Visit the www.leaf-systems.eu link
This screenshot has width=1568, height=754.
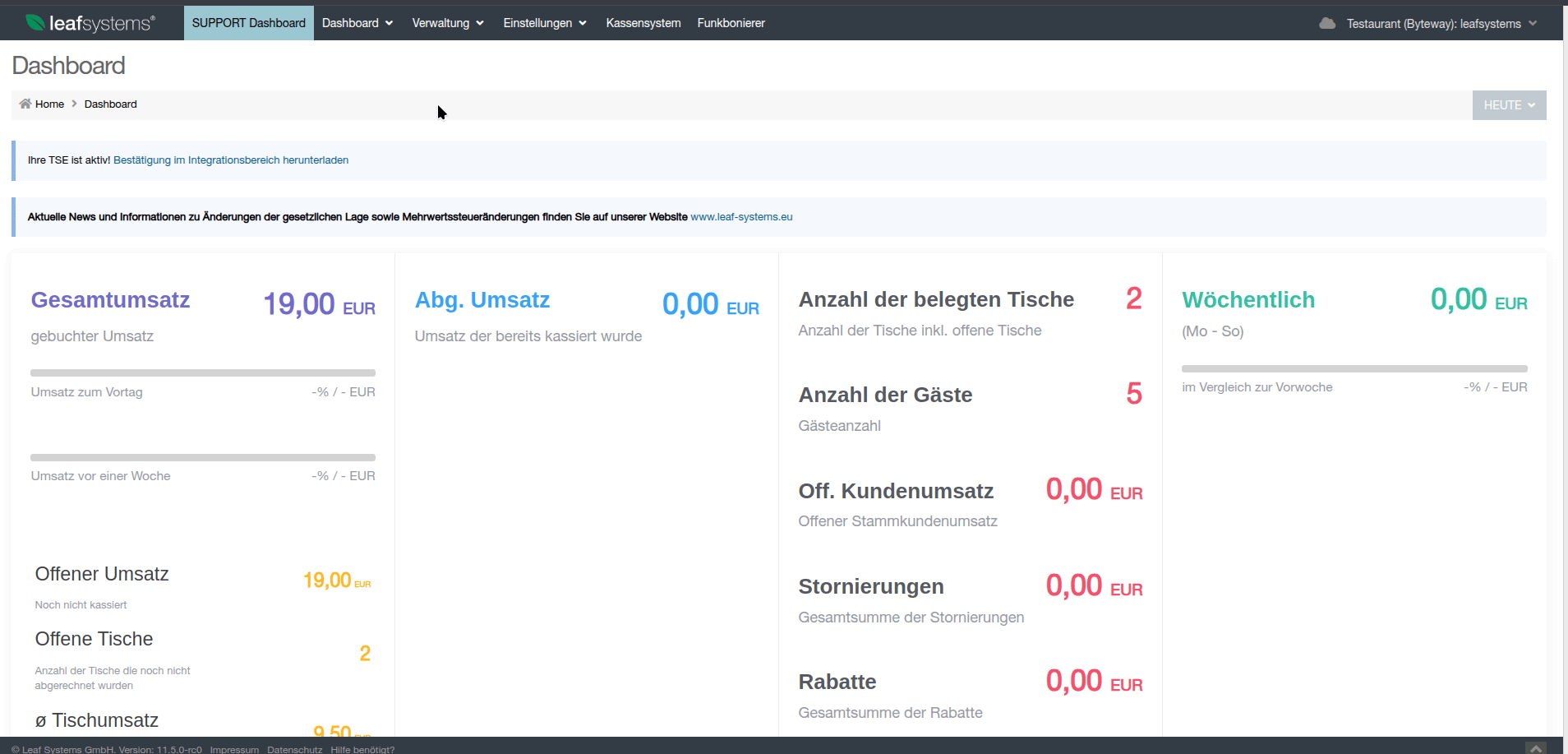pos(741,217)
